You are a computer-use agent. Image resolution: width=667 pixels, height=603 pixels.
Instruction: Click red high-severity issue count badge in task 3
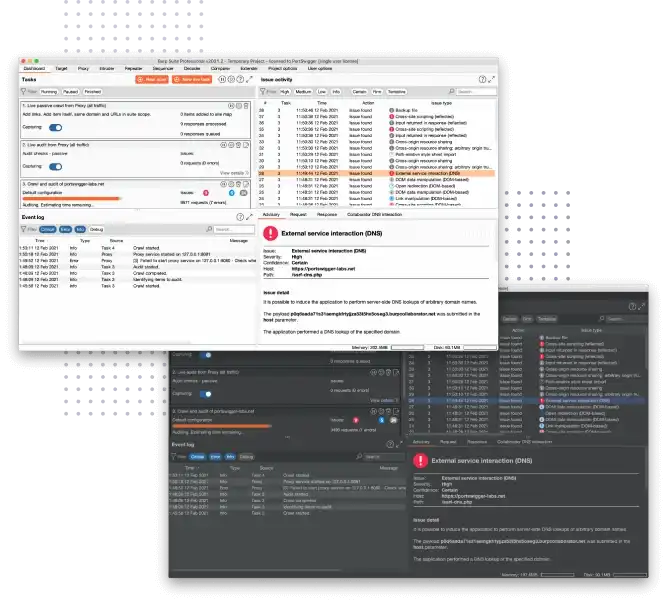(x=206, y=193)
